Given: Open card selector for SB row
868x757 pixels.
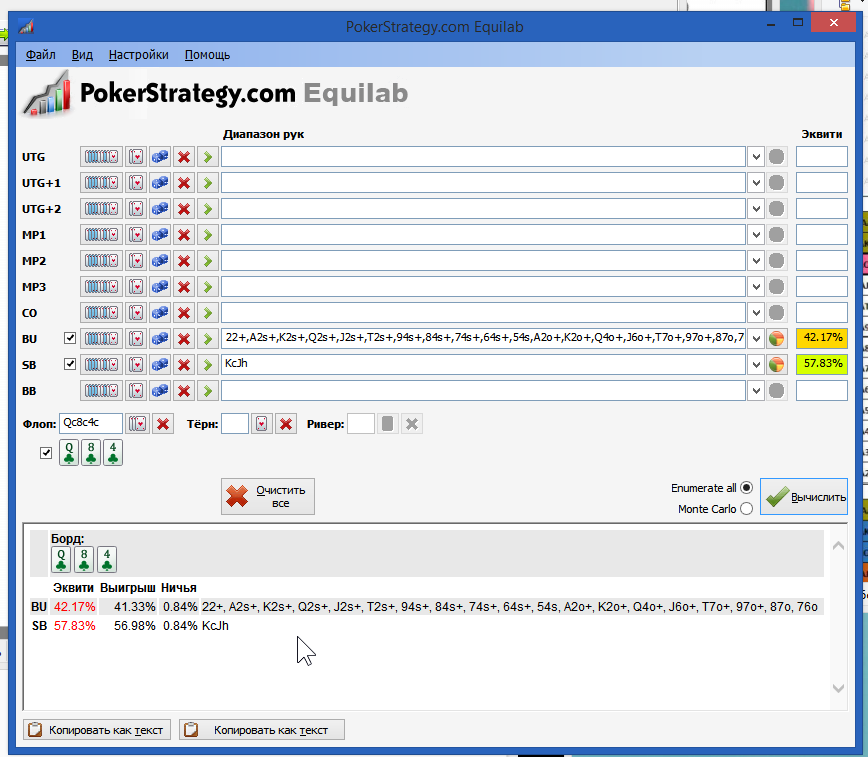Looking at the screenshot, I should pos(136,365).
